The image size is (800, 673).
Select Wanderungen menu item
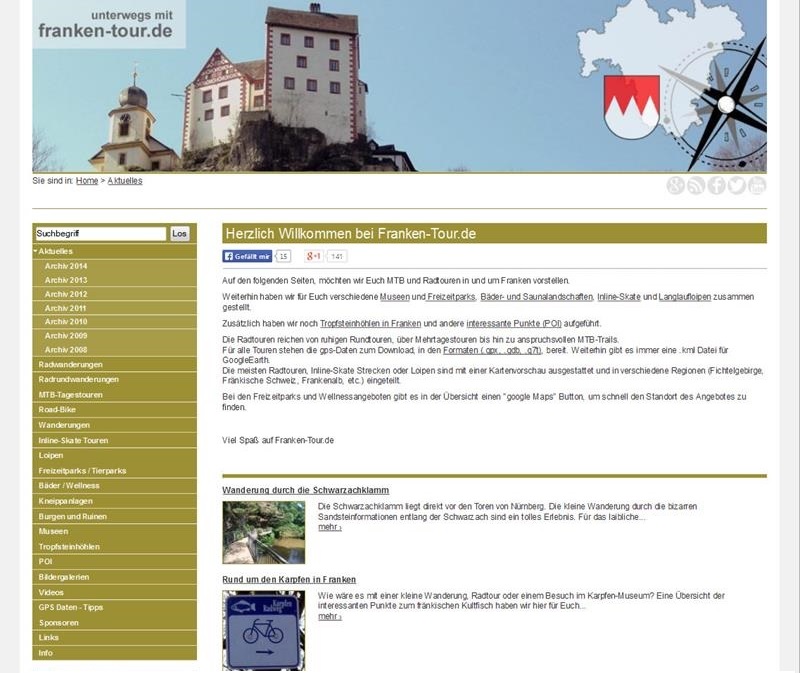pos(114,425)
